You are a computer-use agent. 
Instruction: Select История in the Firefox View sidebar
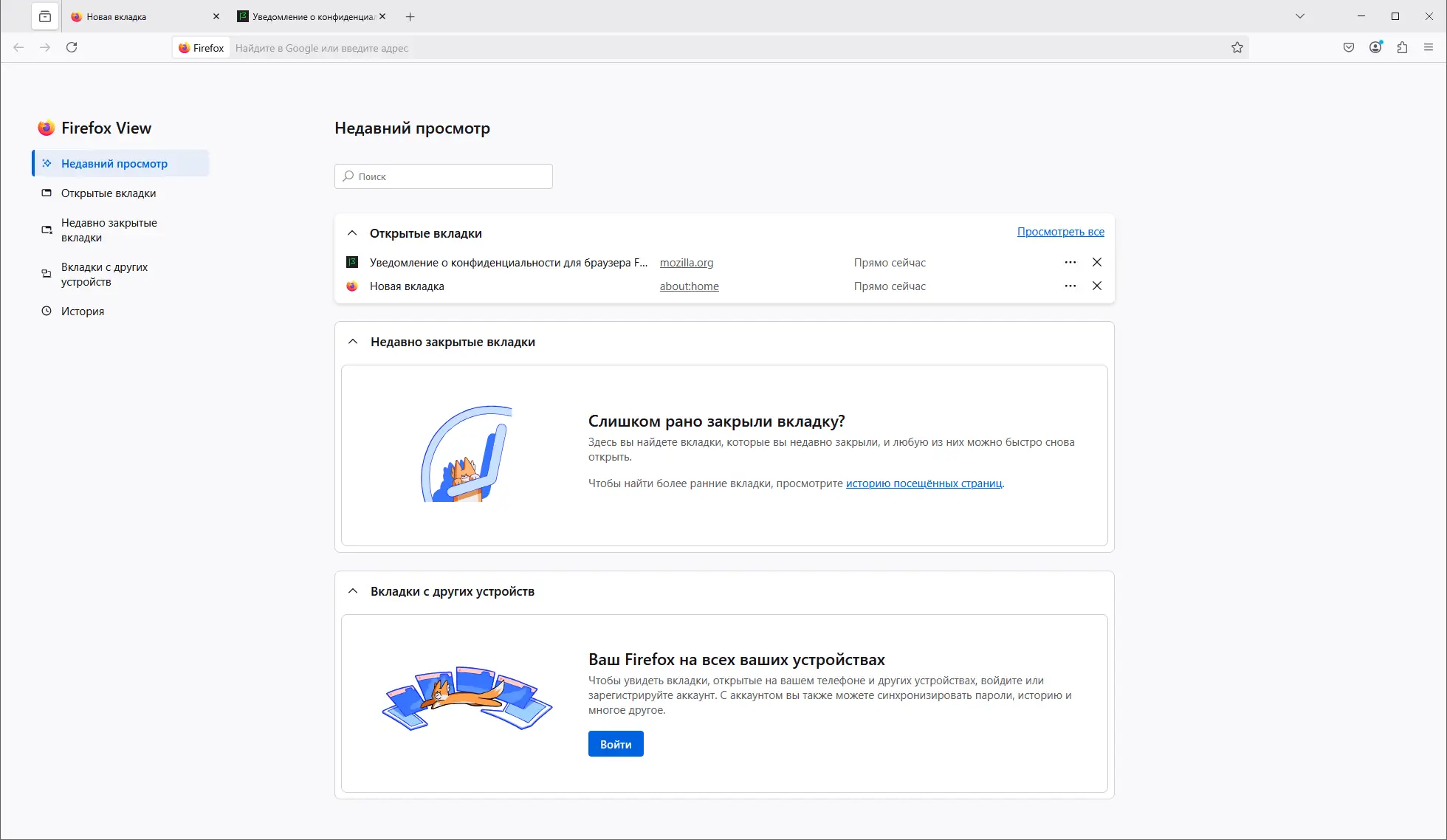coord(82,311)
